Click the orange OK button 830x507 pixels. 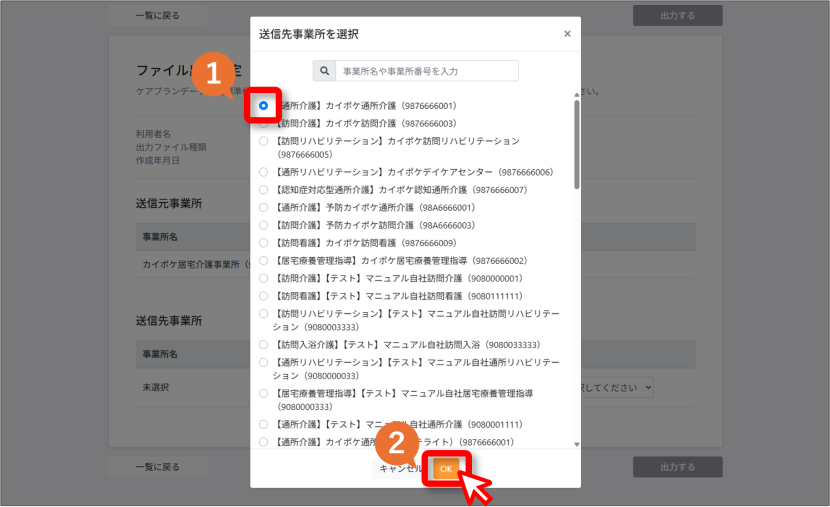[446, 469]
